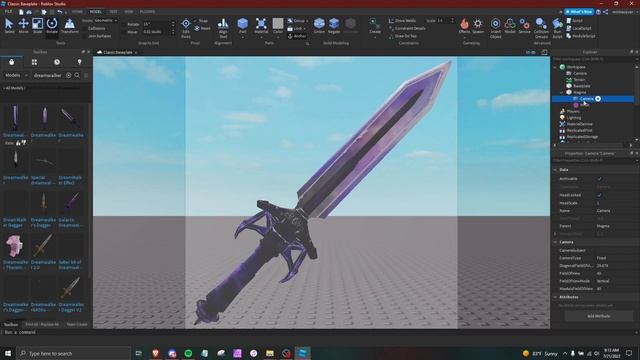The height and width of the screenshot is (360, 640).
Task: Insert a LocalScript from ribbon
Action: 578,28
